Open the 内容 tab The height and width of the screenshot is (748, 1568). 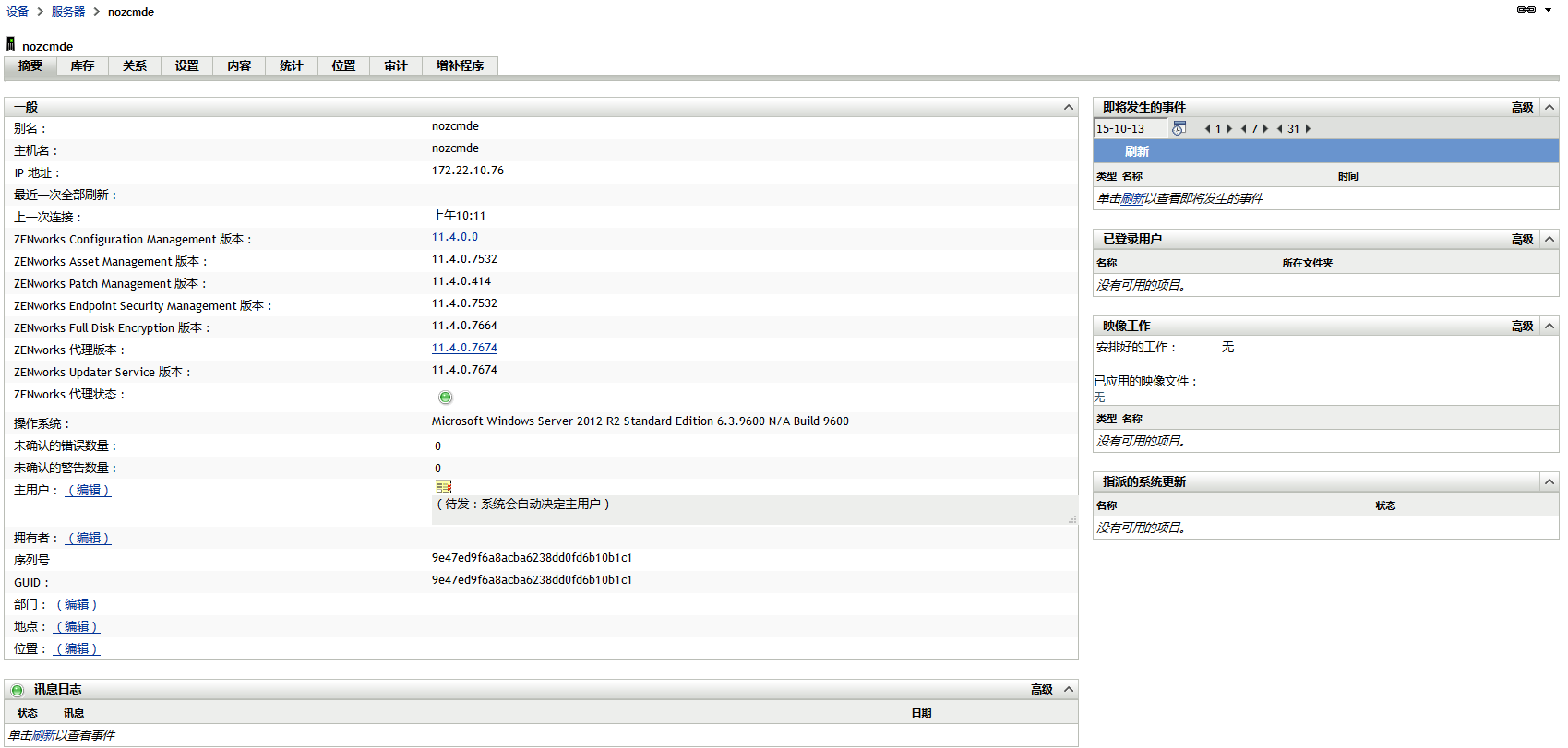click(239, 65)
